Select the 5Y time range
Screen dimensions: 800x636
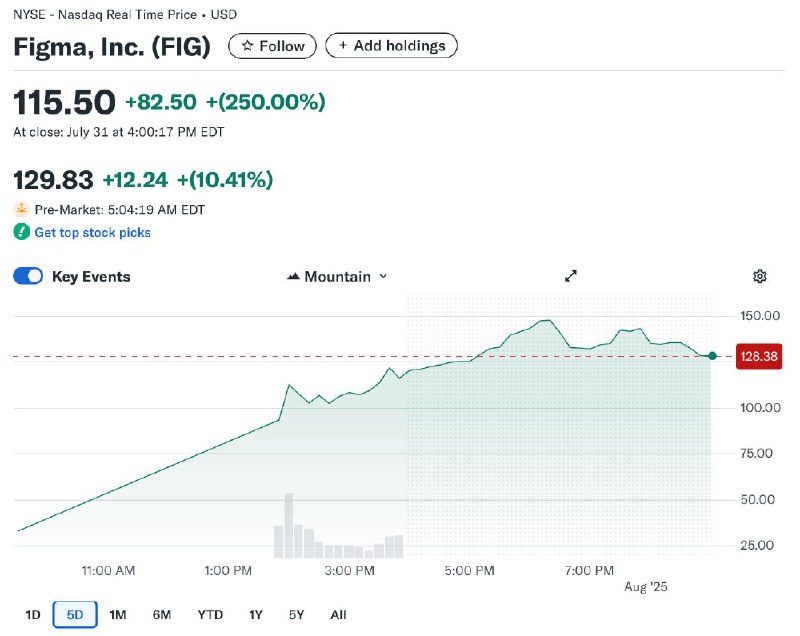(296, 615)
